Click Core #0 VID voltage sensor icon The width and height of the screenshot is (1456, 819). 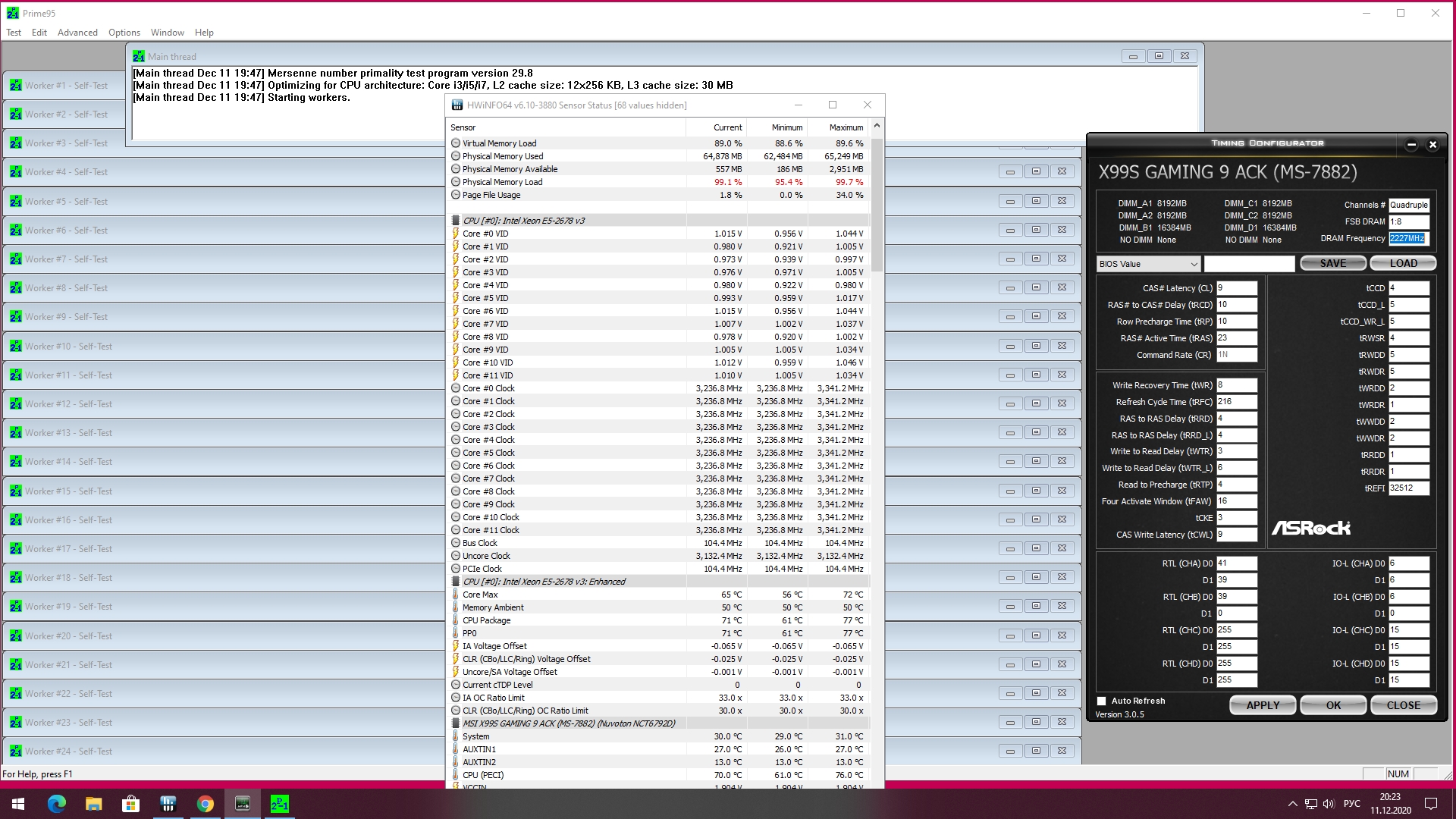[x=456, y=234]
